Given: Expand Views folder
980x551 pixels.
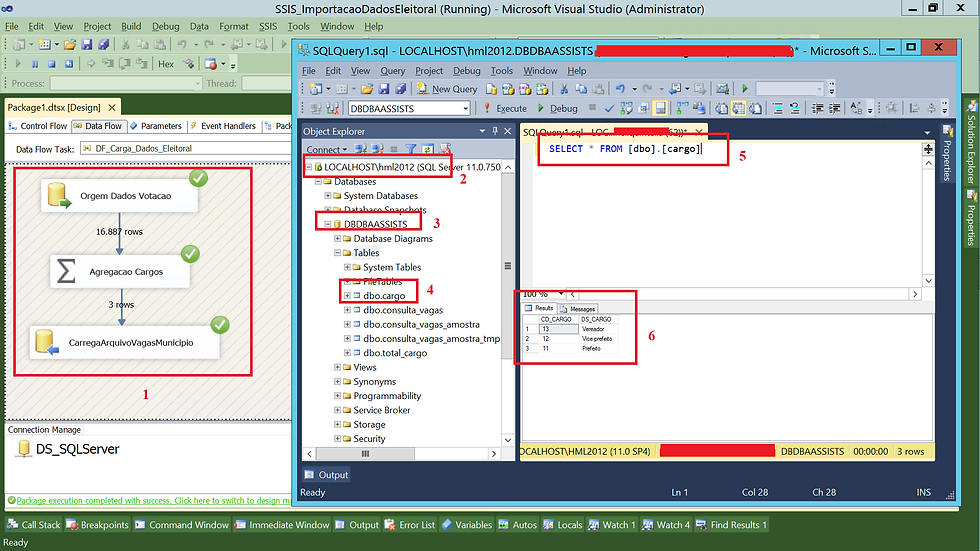Looking at the screenshot, I should [338, 367].
